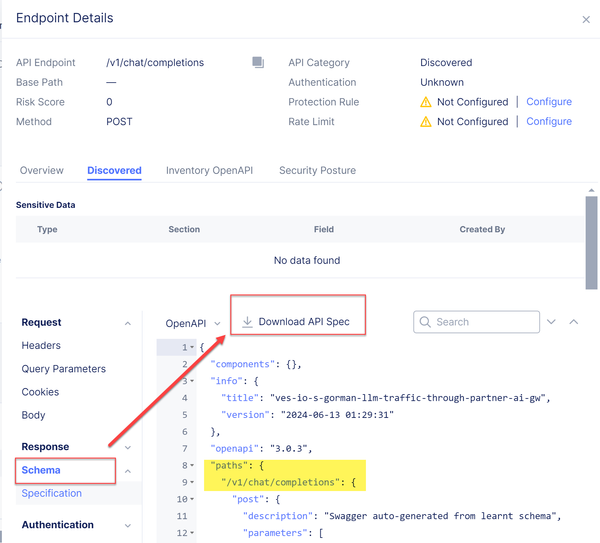Click the Protection Rule warning icon
The width and height of the screenshot is (600, 543).
click(426, 102)
